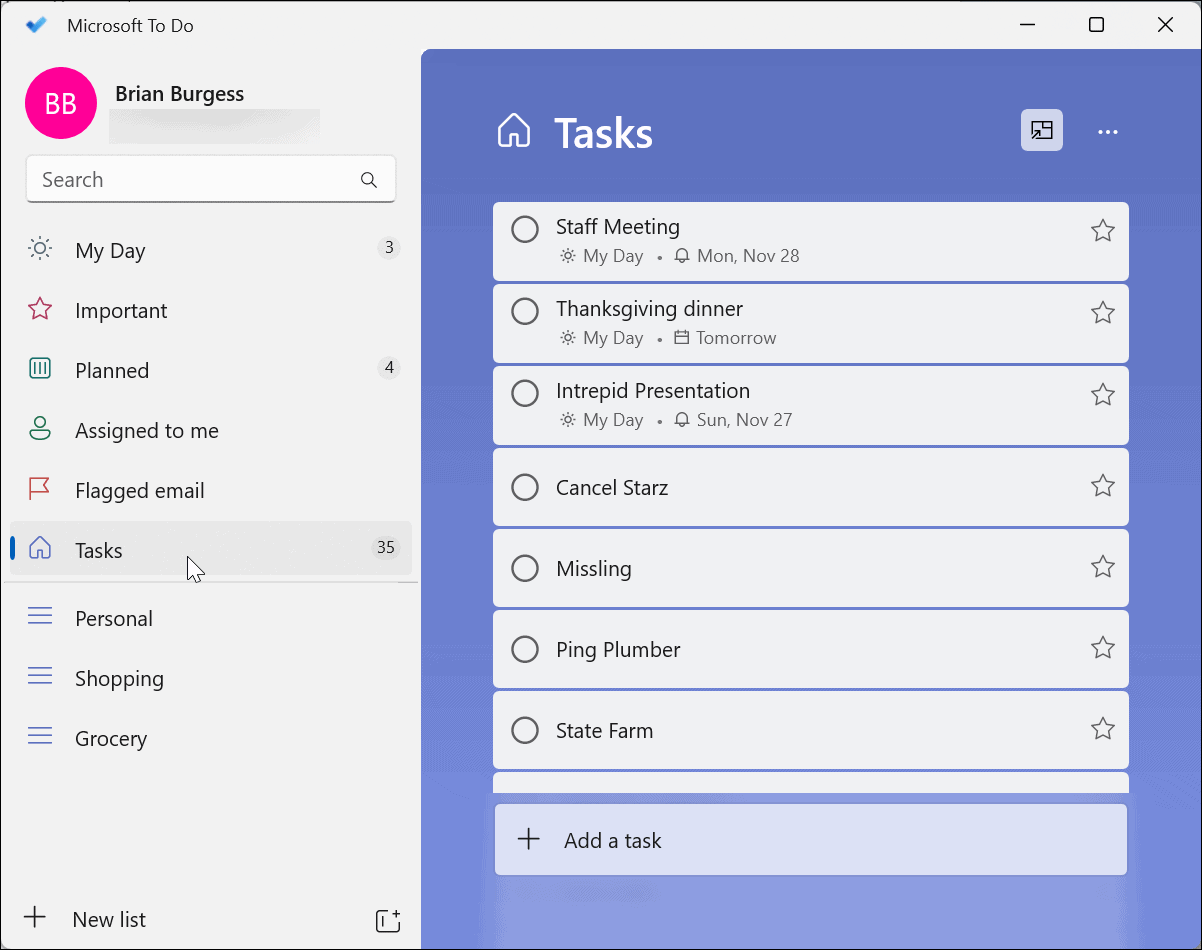Click New list to create a list
This screenshot has height=950, width=1202.
109,920
